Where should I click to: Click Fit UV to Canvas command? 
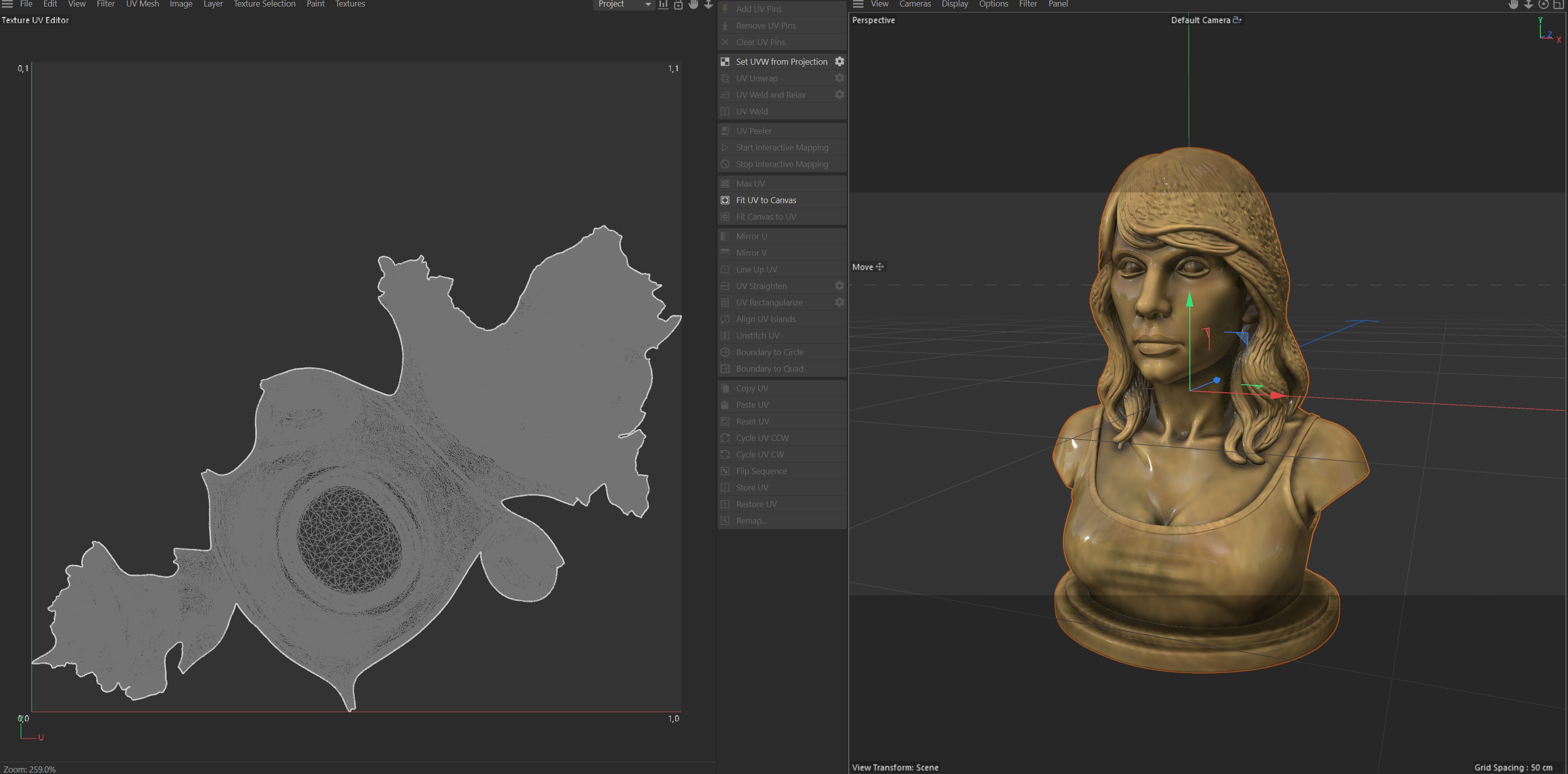click(x=766, y=200)
